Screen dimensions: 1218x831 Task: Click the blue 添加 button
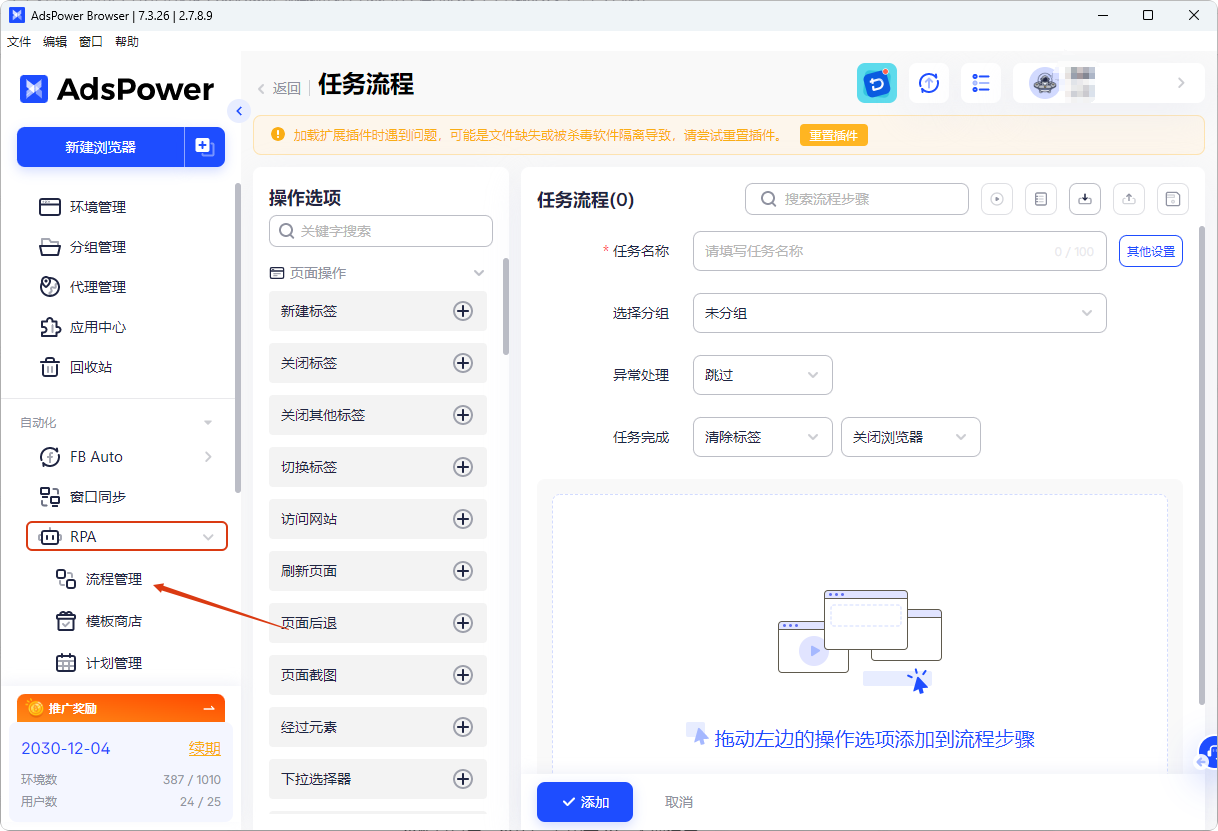pyautogui.click(x=585, y=802)
